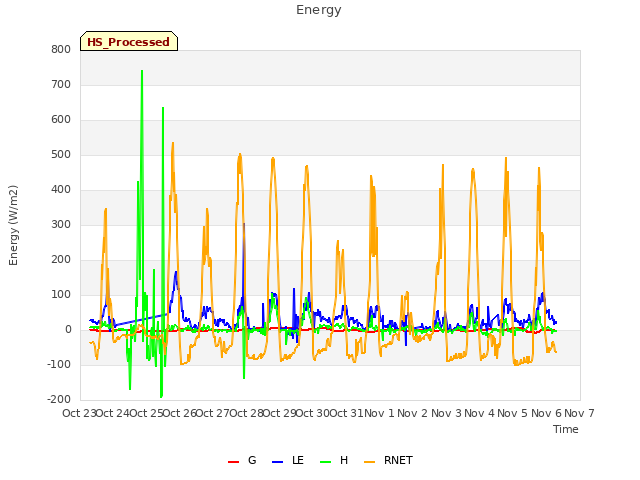Click the Oct 29 date label
Viewport: 640px width, 480px height.
[279, 413]
